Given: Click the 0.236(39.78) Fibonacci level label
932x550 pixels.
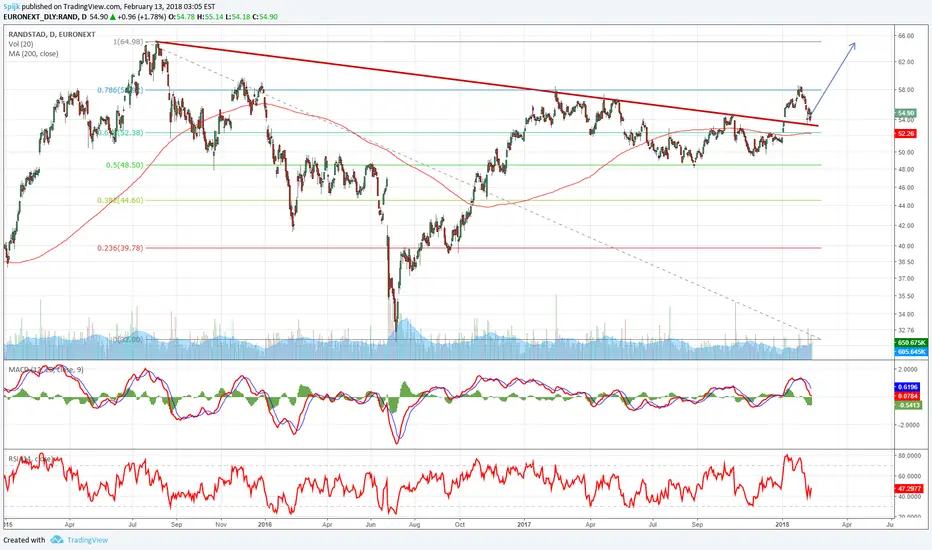Looking at the screenshot, I should point(121,248).
